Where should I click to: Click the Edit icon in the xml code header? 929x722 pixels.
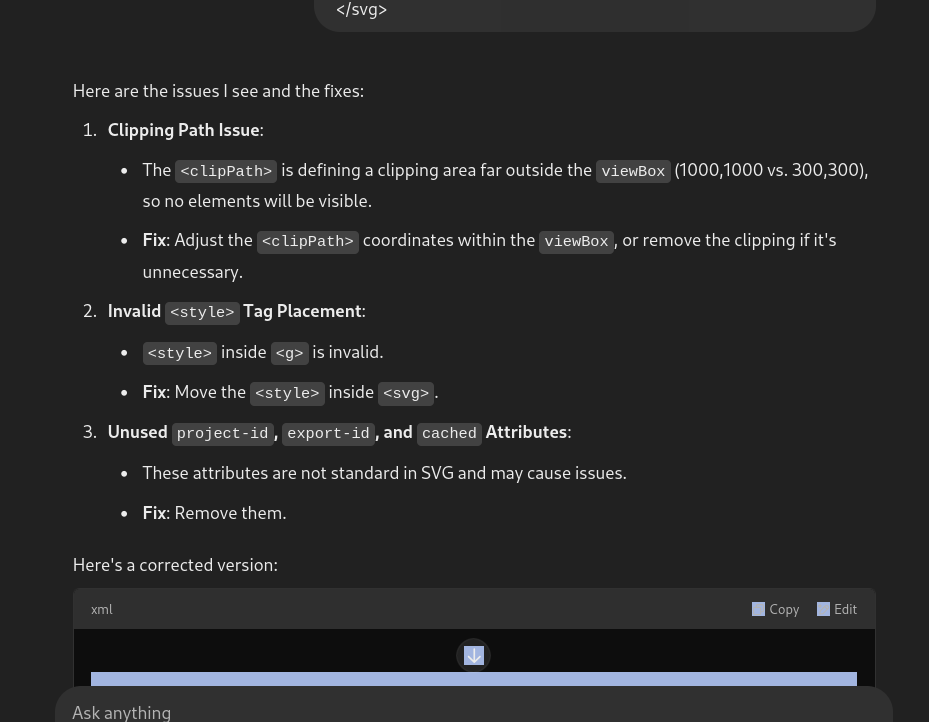coord(823,609)
